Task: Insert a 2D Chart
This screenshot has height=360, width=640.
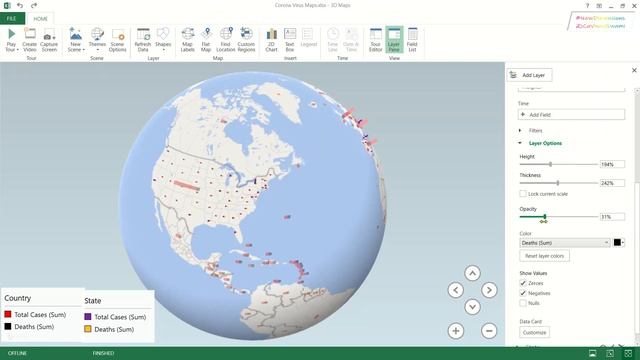Action: pyautogui.click(x=271, y=40)
